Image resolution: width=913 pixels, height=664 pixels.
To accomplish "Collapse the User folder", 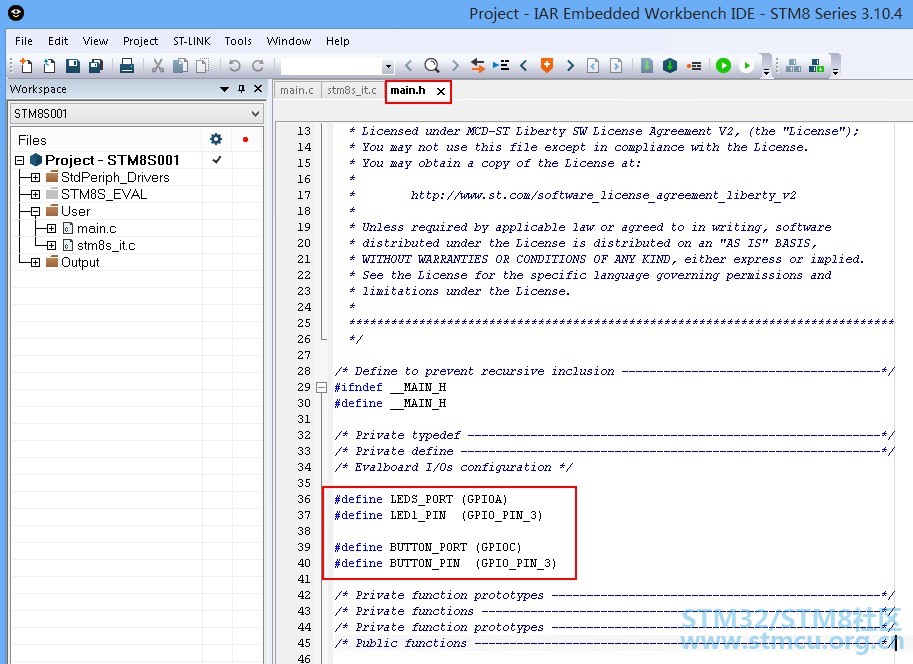I will click(x=36, y=211).
